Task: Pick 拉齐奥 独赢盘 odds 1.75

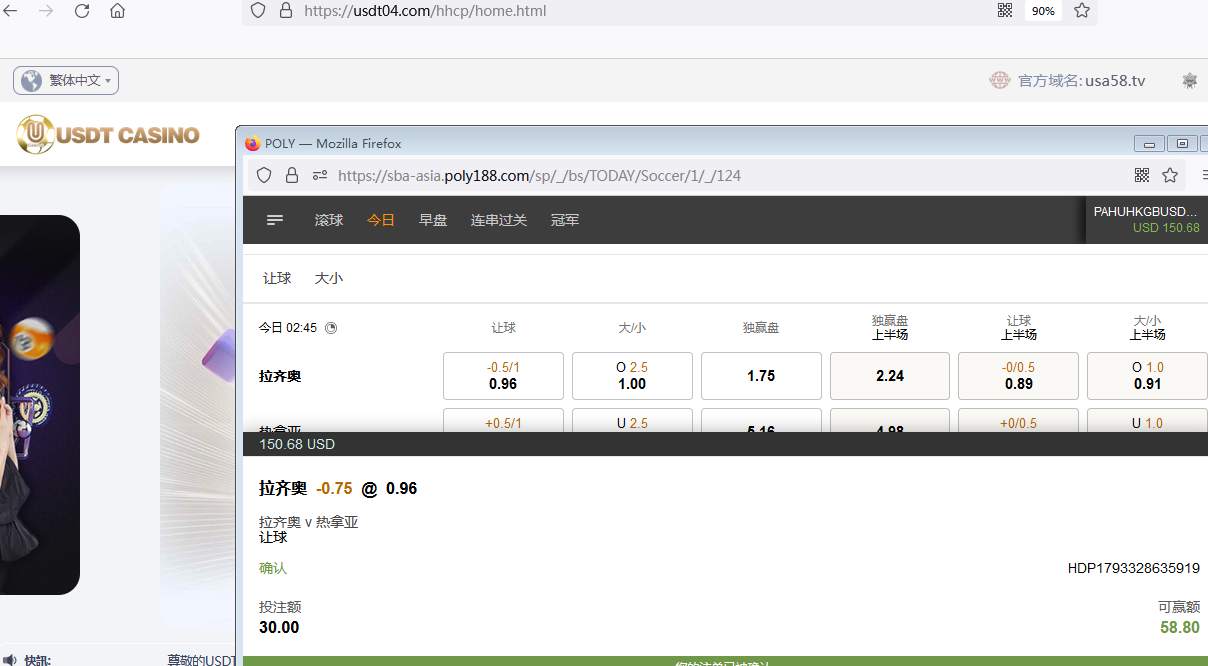Action: coord(761,376)
